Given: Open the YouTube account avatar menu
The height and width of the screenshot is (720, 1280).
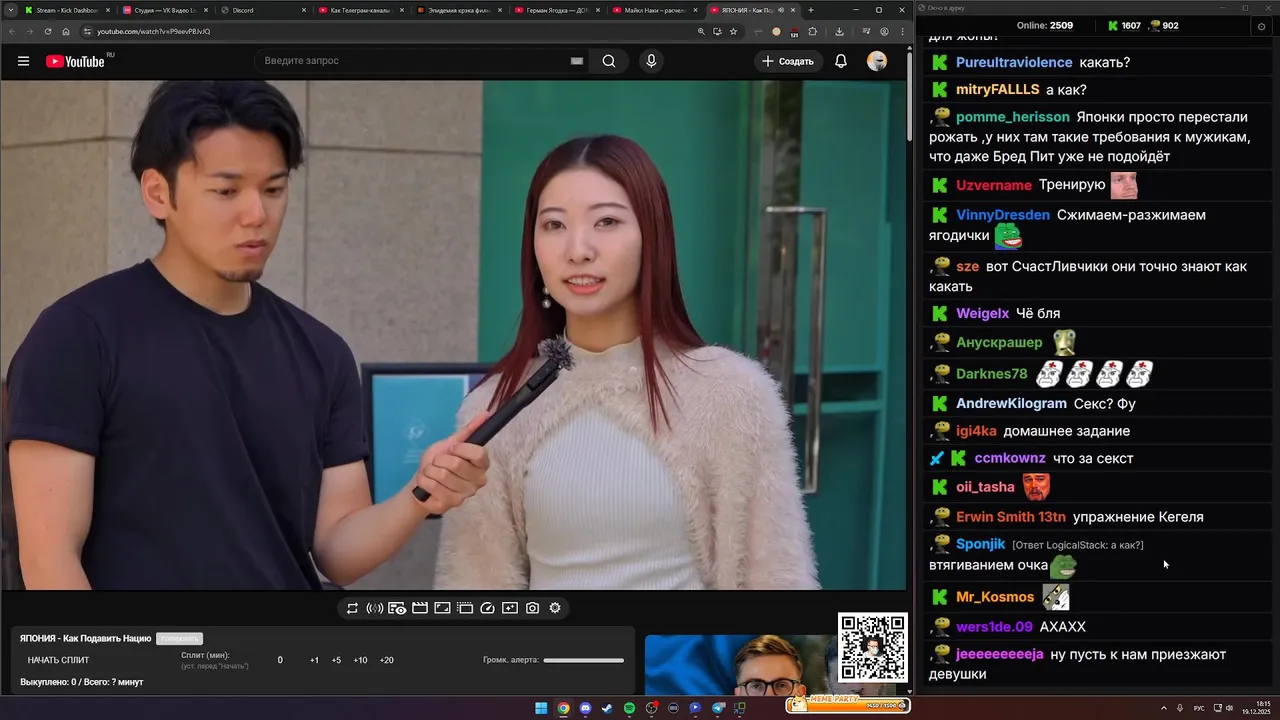Looking at the screenshot, I should (x=877, y=61).
